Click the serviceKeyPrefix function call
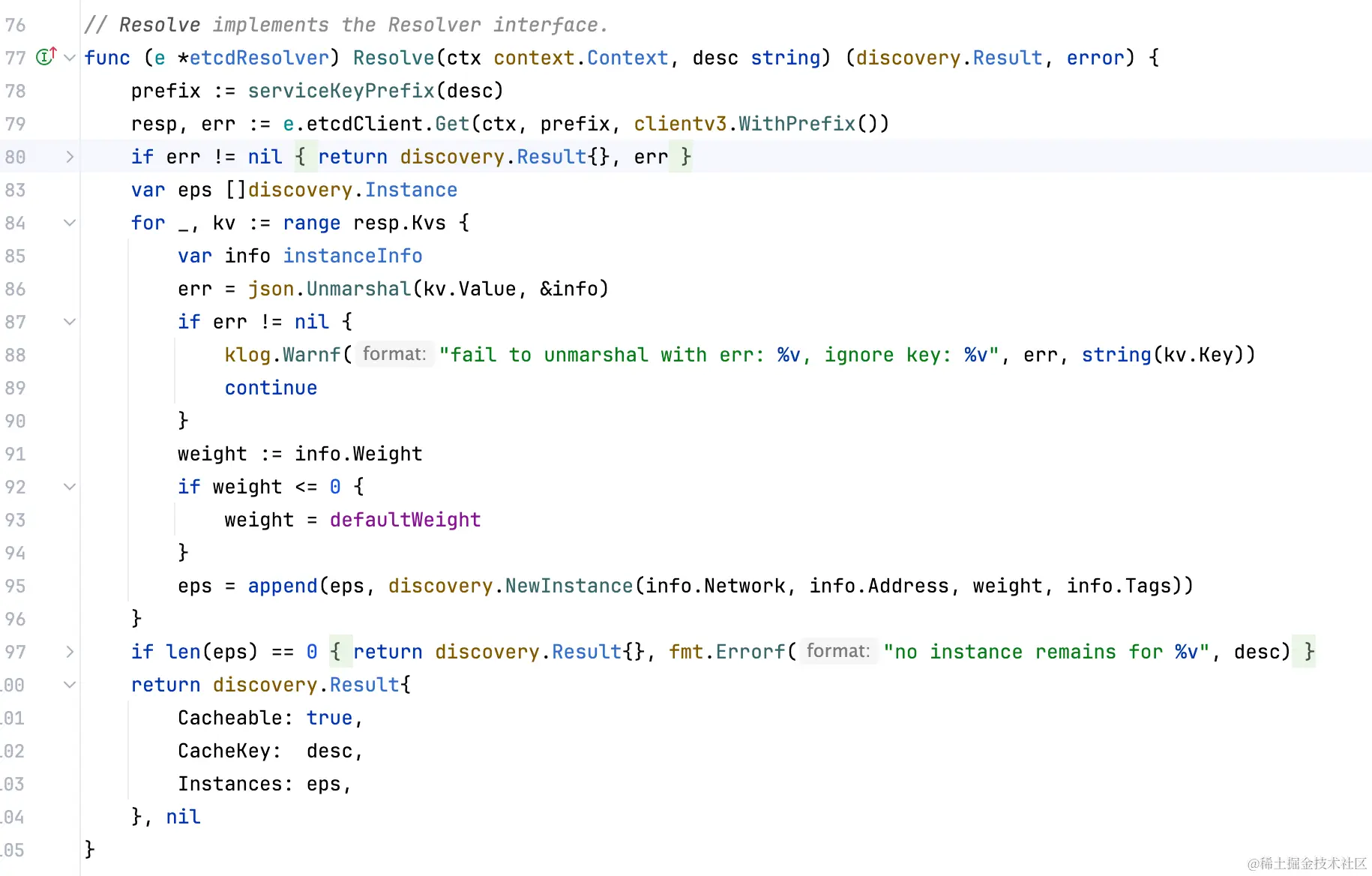 tap(341, 91)
